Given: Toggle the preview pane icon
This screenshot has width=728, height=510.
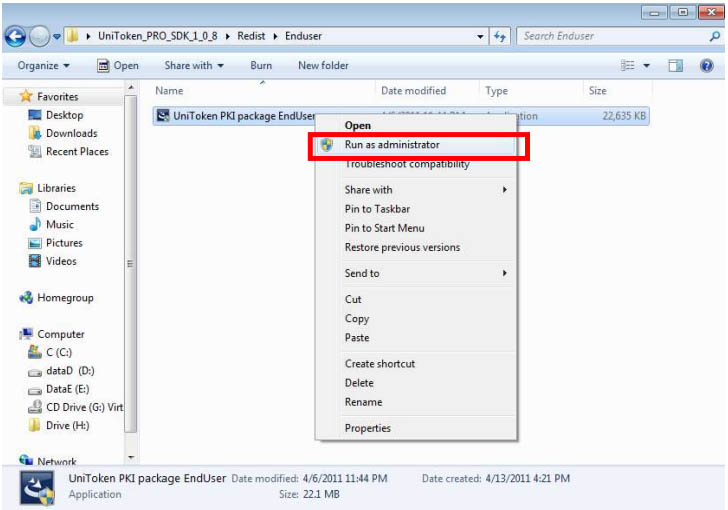Looking at the screenshot, I should tap(676, 65).
